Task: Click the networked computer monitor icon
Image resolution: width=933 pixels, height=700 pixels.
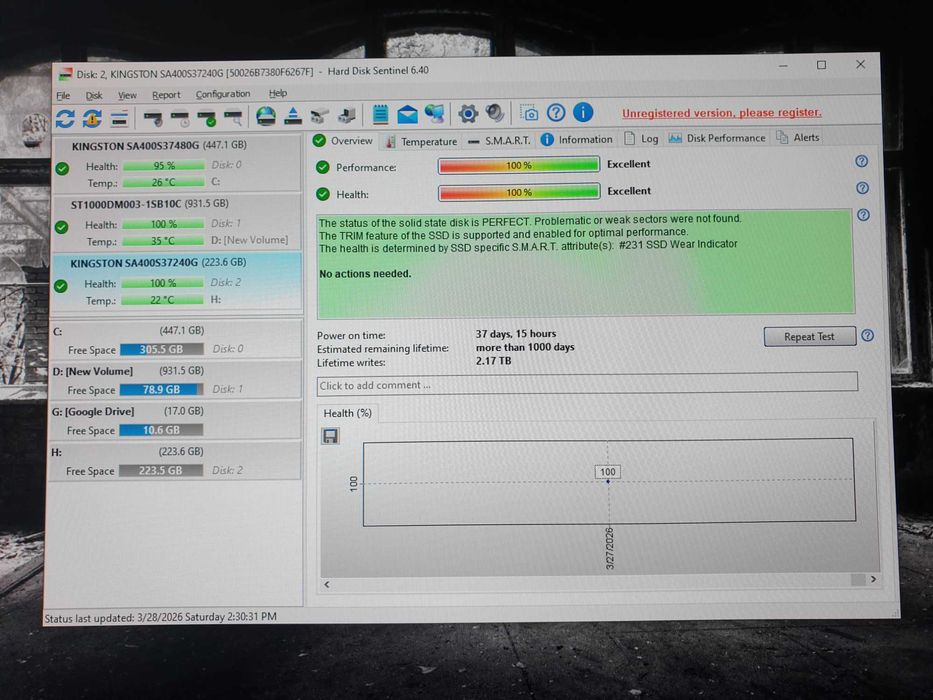Action: coord(434,113)
